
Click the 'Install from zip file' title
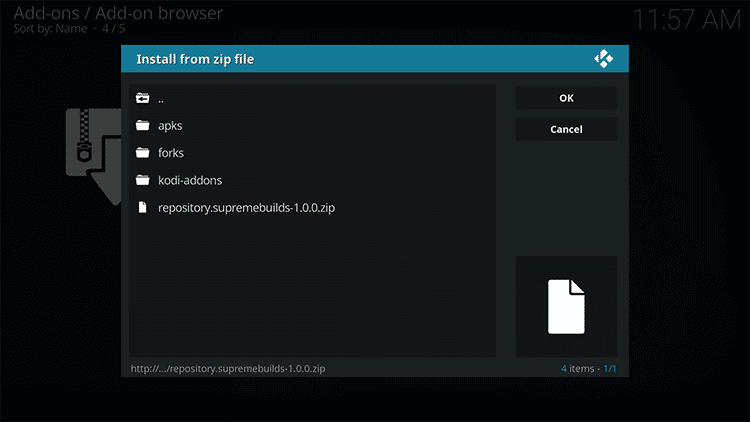[195, 59]
